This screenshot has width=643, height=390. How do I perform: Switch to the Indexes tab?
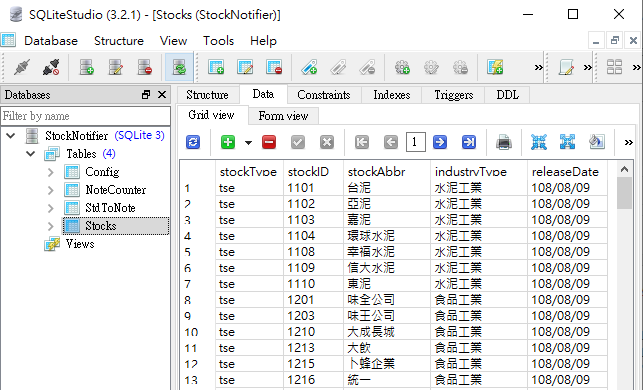click(392, 95)
